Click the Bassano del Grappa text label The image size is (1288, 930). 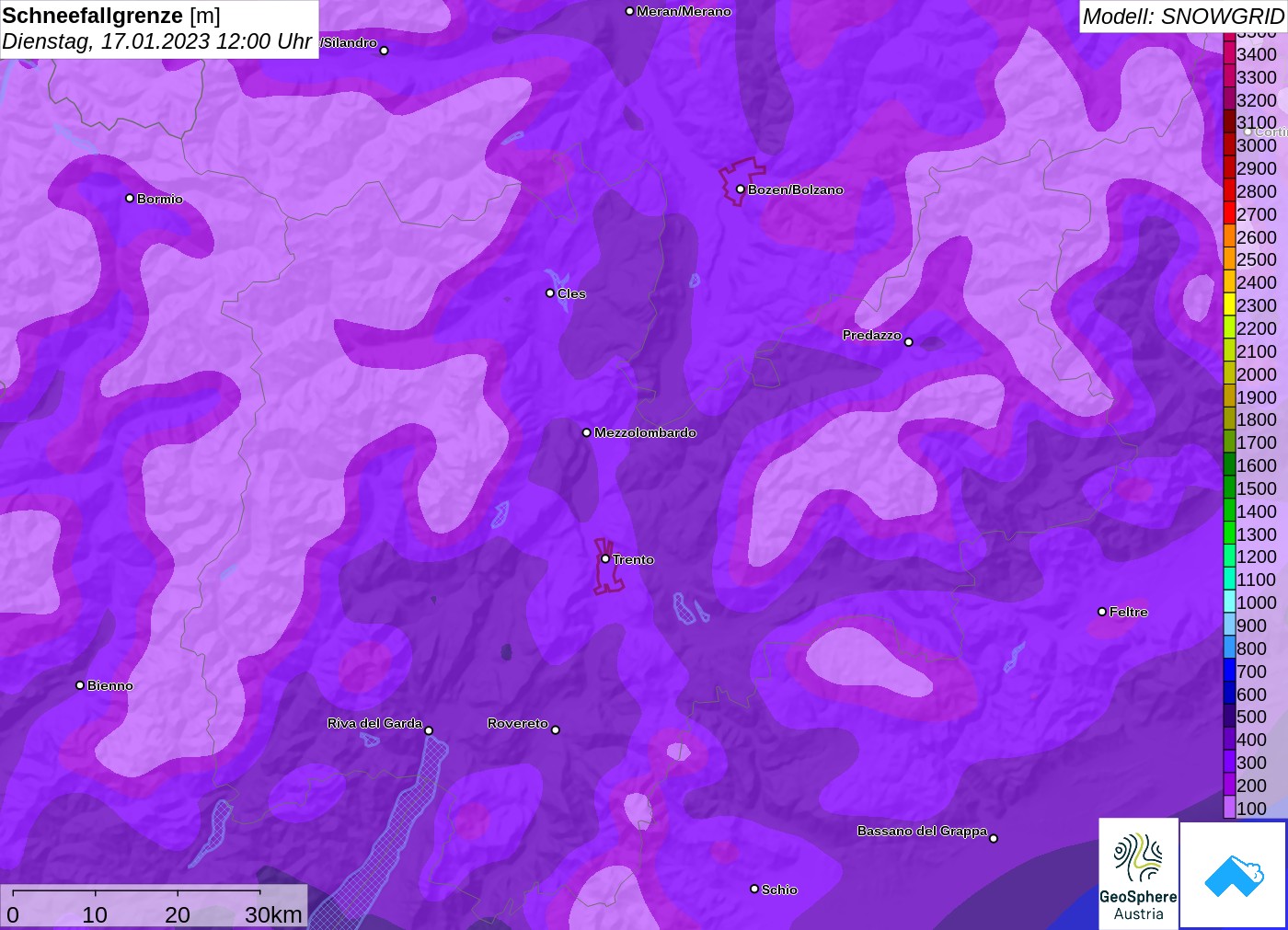[x=922, y=831]
